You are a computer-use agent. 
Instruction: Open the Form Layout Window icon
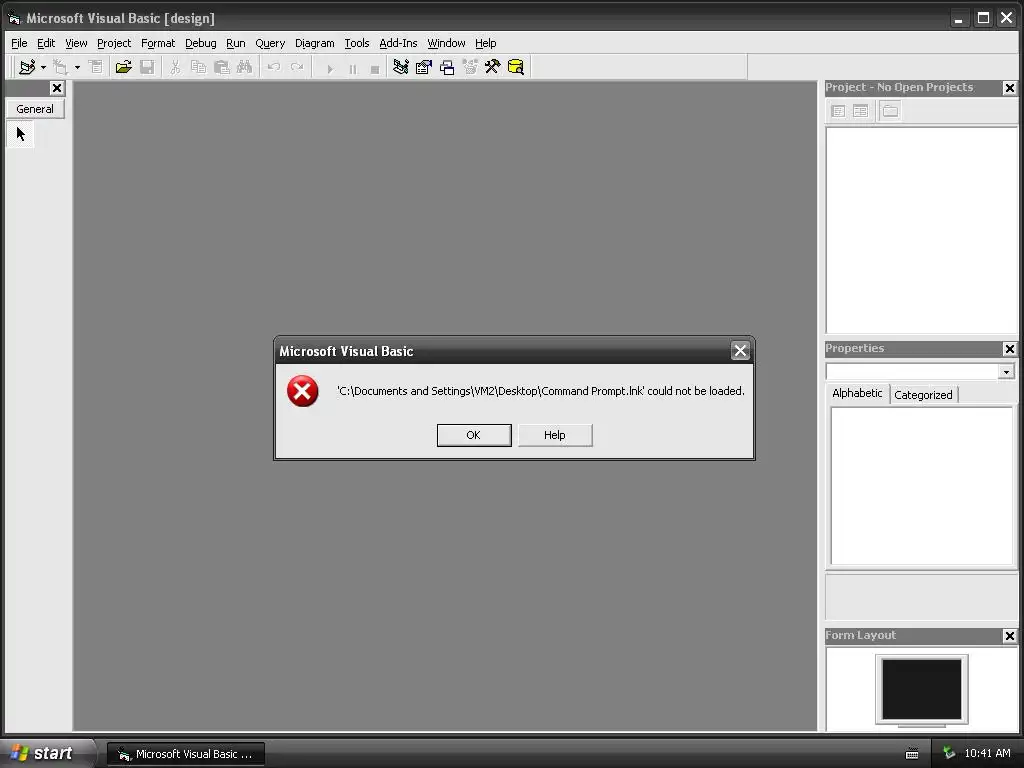click(x=447, y=67)
